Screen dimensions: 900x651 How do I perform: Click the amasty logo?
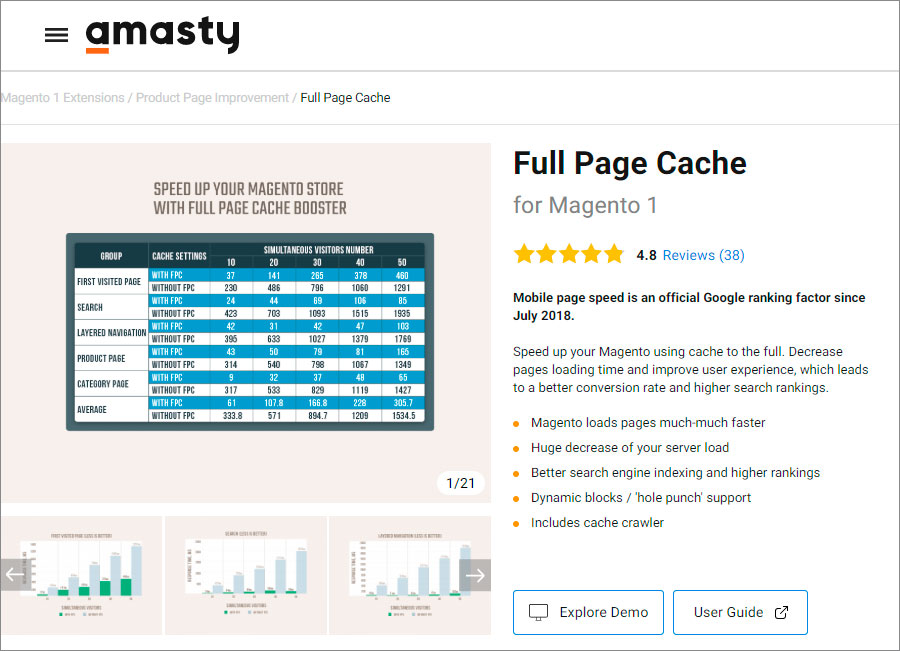pos(162,35)
